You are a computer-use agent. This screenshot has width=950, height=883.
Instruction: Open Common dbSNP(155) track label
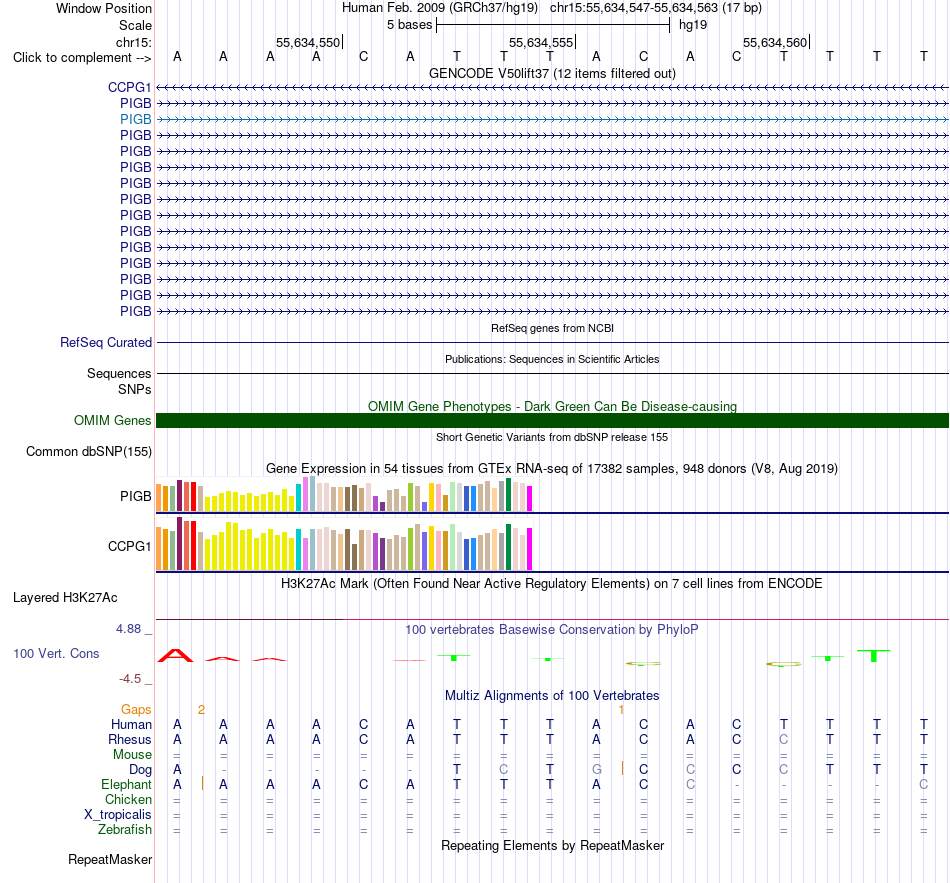coord(88,451)
